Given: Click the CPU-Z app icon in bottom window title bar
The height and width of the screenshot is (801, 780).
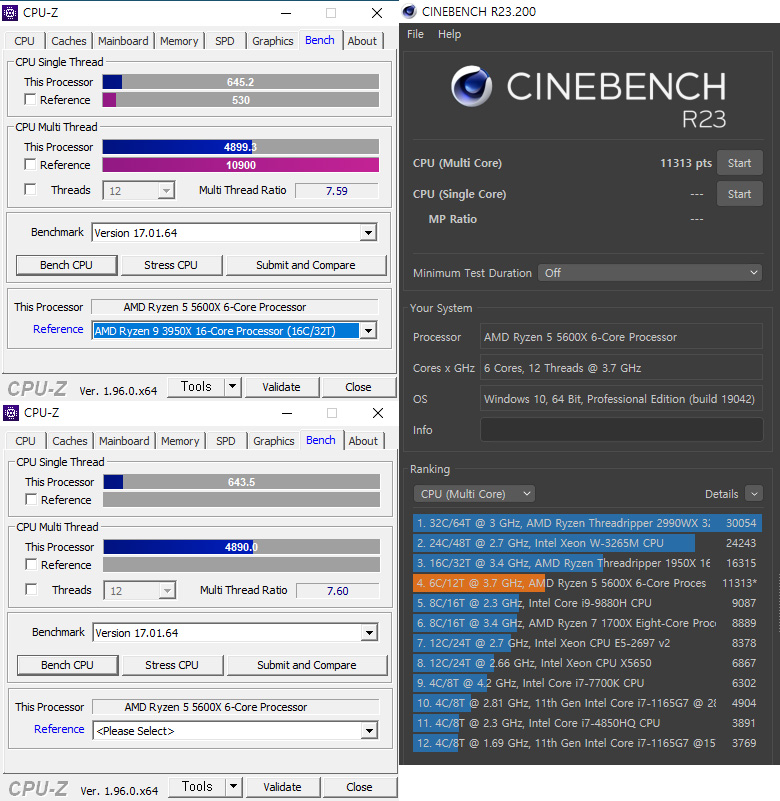Looking at the screenshot, I should (11, 413).
